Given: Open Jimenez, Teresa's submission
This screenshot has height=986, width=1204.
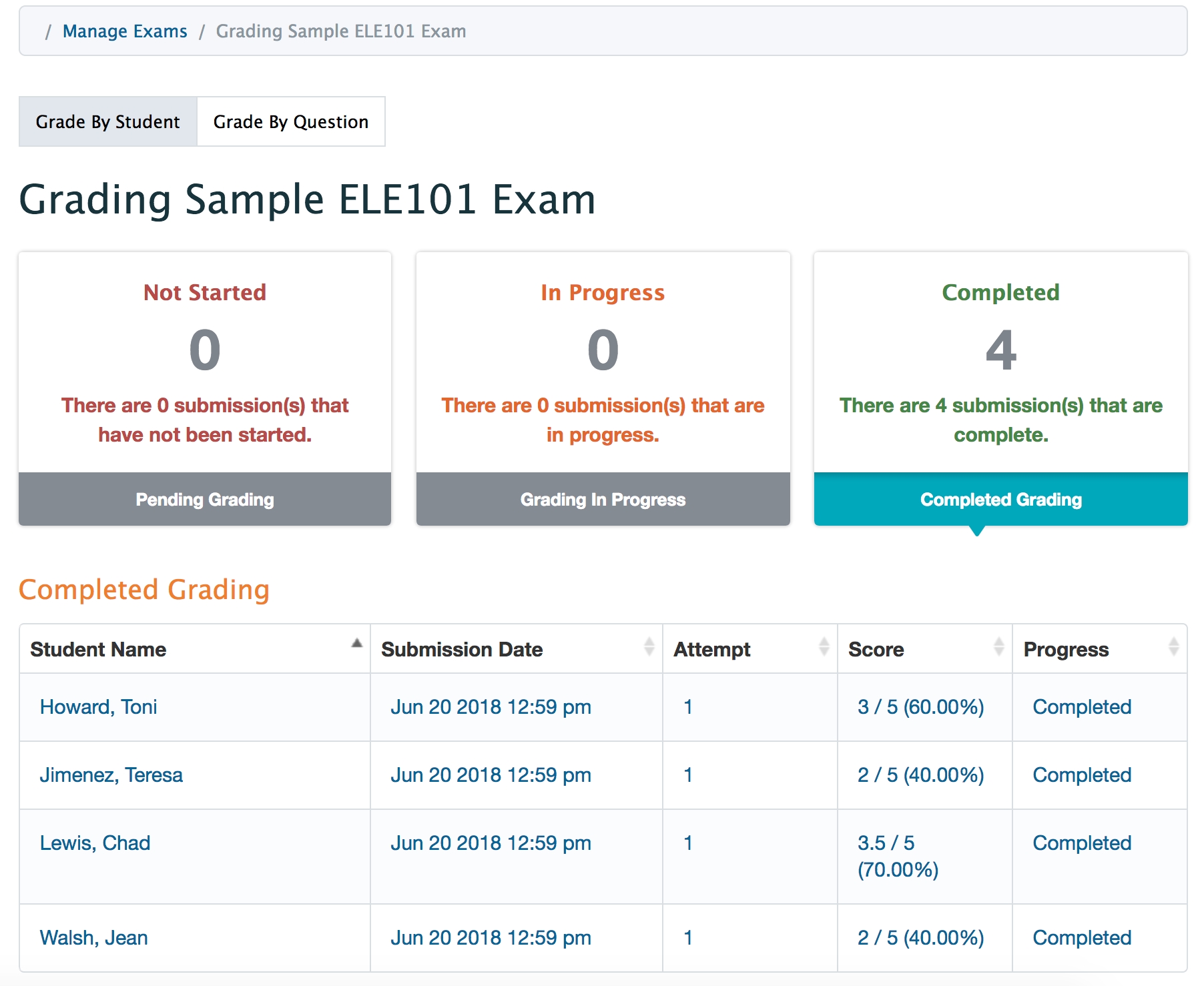Looking at the screenshot, I should click(111, 775).
